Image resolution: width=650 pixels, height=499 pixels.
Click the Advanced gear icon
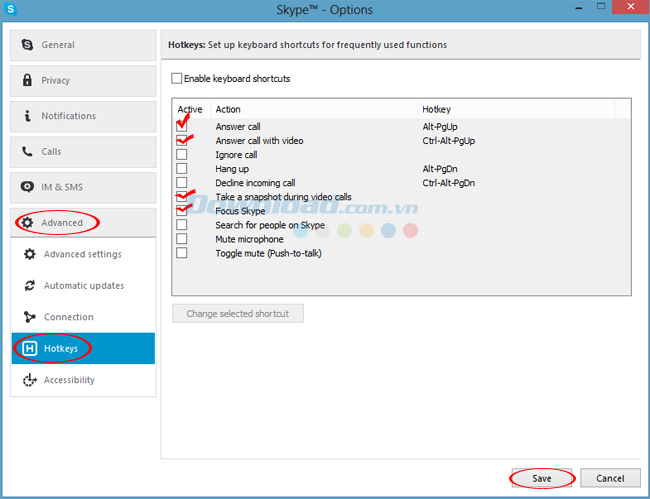pos(27,223)
